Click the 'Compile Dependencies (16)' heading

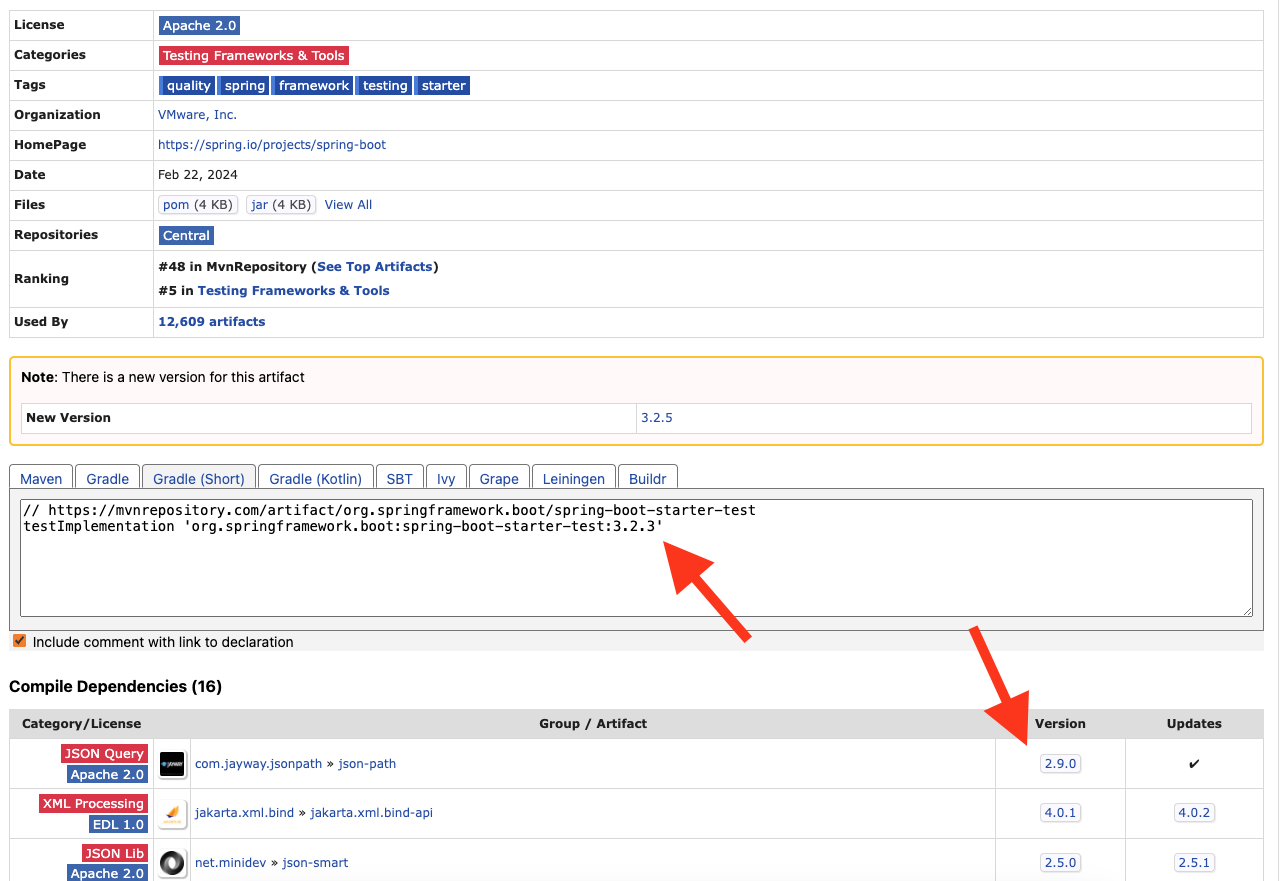(x=115, y=687)
